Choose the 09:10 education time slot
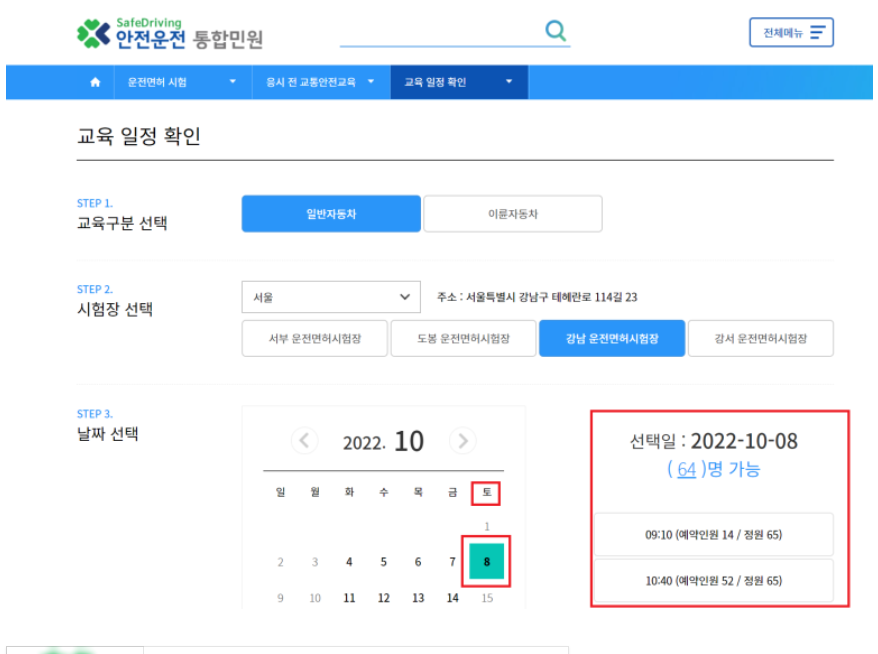 tap(714, 534)
